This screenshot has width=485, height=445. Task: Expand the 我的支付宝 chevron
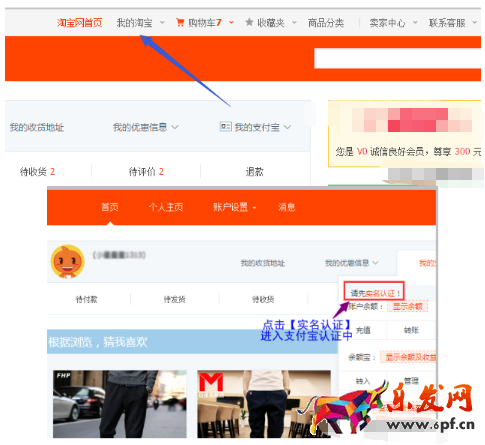(287, 127)
